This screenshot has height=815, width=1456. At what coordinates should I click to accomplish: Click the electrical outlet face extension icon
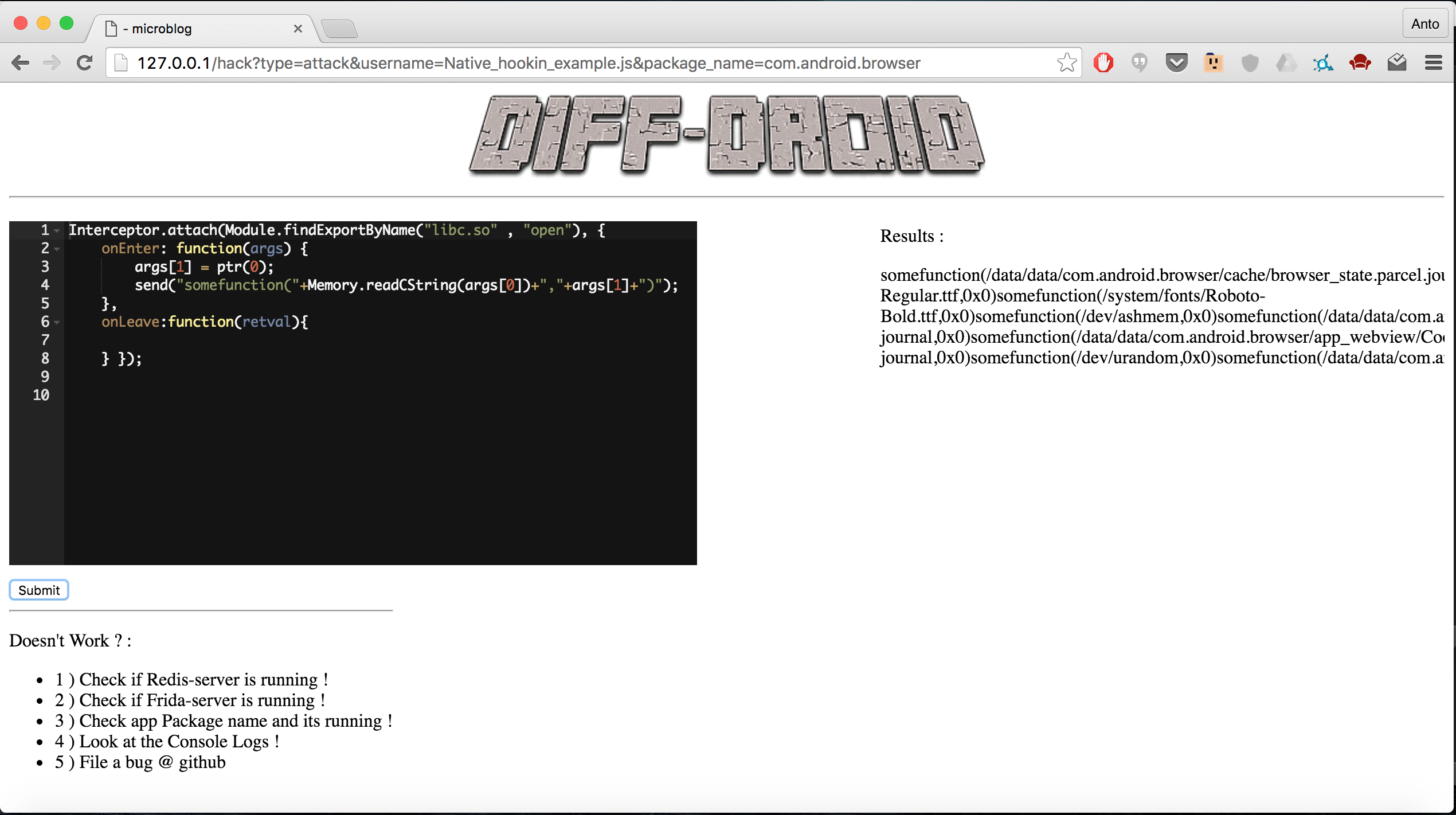pos(1213,62)
